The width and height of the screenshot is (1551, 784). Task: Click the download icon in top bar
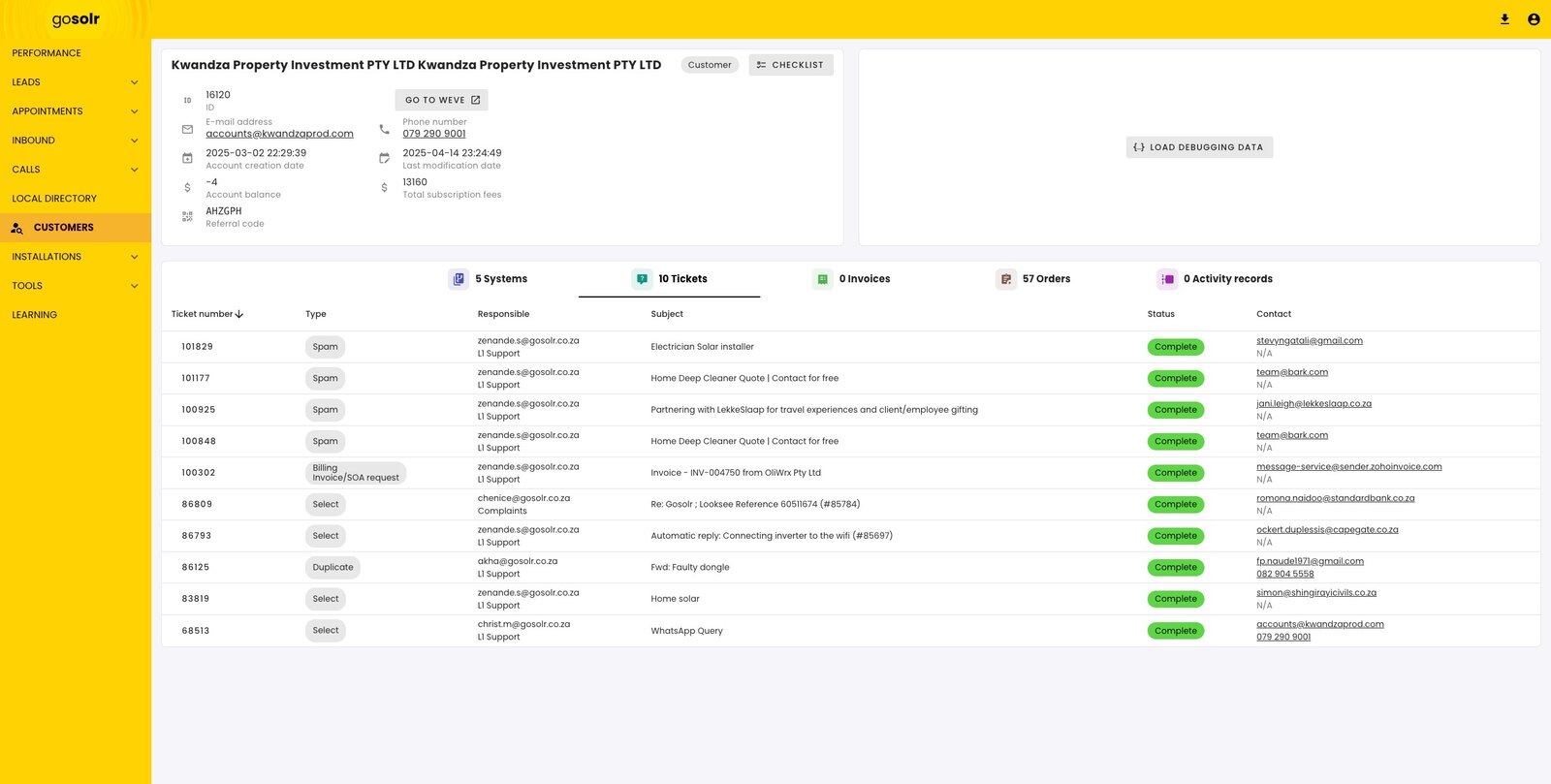(1504, 19)
